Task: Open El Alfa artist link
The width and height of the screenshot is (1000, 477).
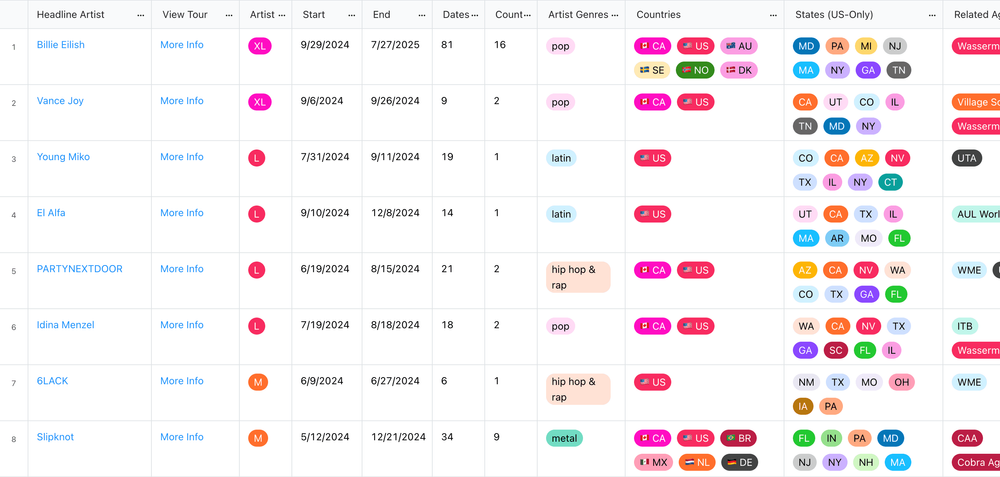Action: tap(51, 213)
